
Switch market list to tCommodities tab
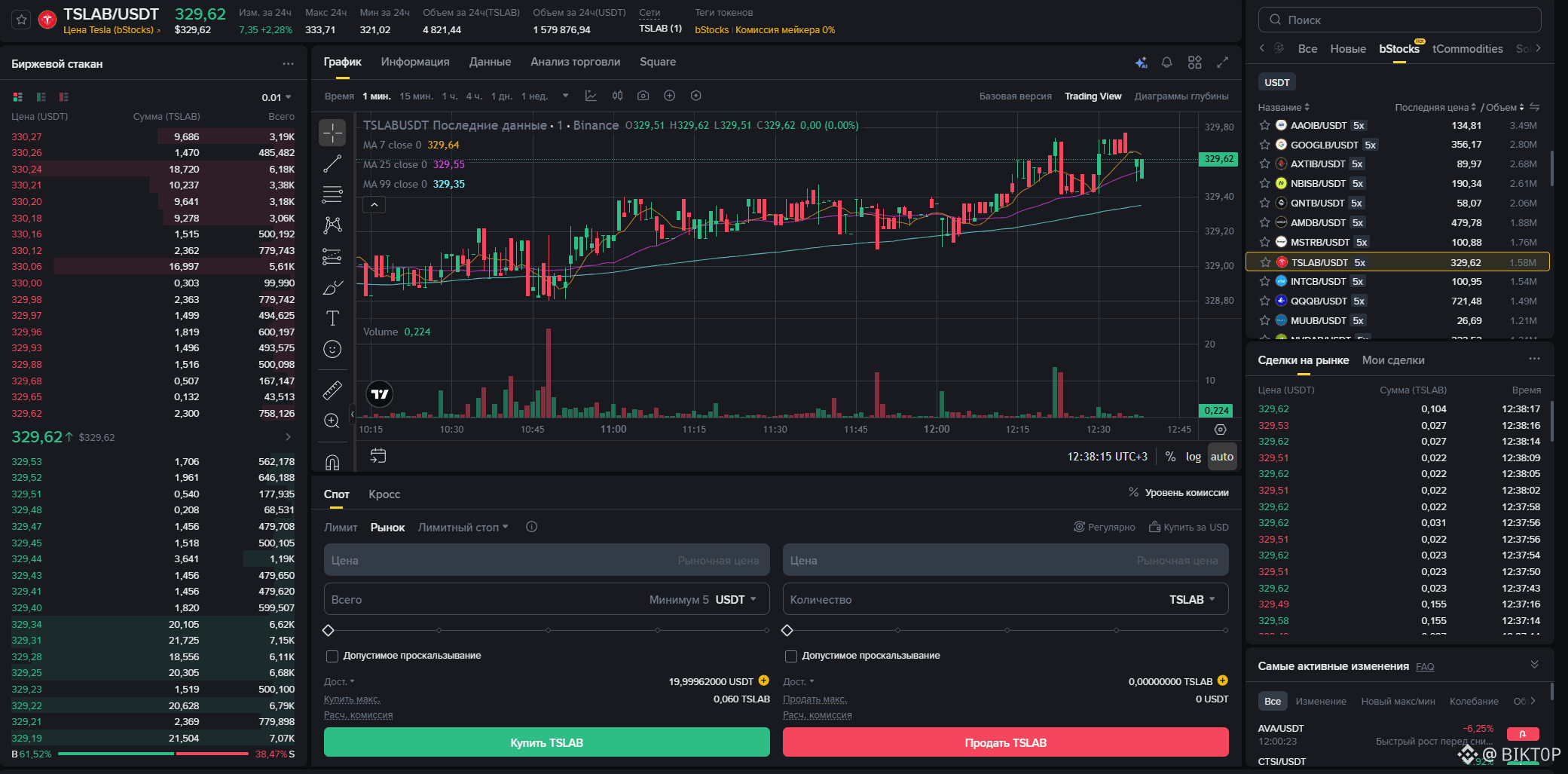coord(1468,49)
